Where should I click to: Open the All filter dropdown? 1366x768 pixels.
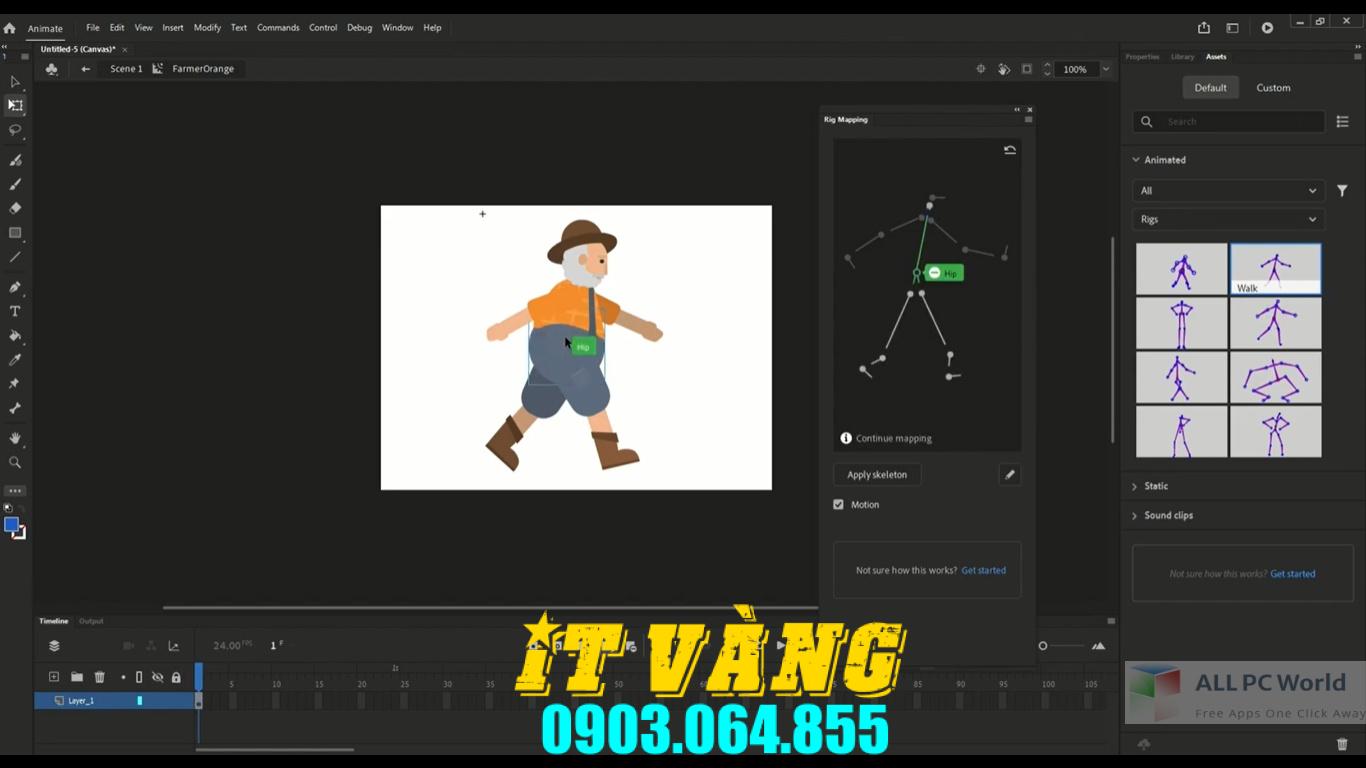point(1227,190)
